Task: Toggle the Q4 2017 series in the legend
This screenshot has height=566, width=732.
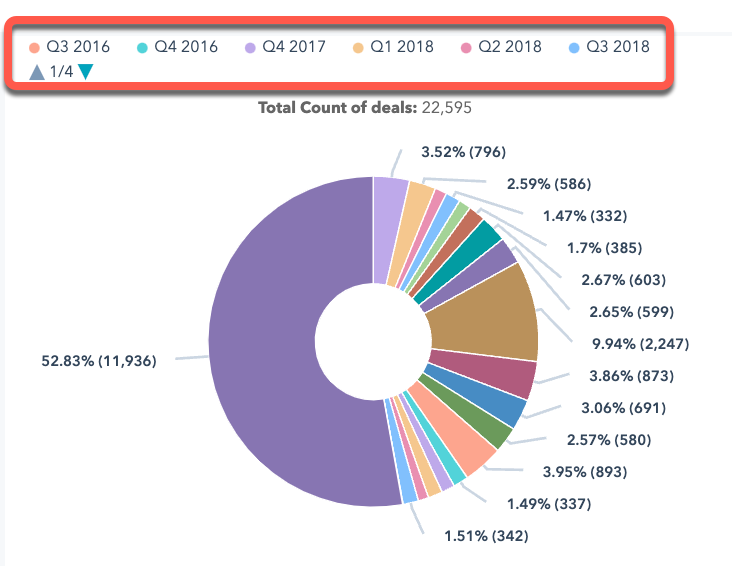Action: [293, 47]
